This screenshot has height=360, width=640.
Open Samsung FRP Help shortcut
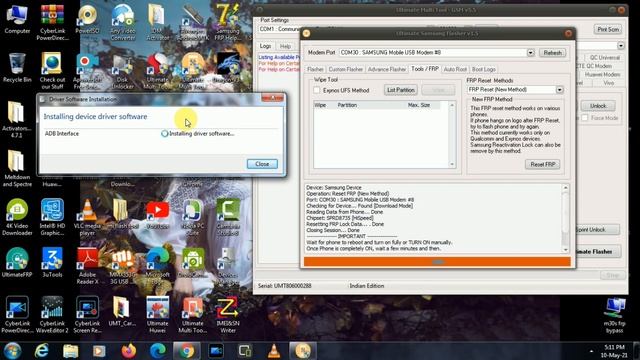tap(228, 22)
